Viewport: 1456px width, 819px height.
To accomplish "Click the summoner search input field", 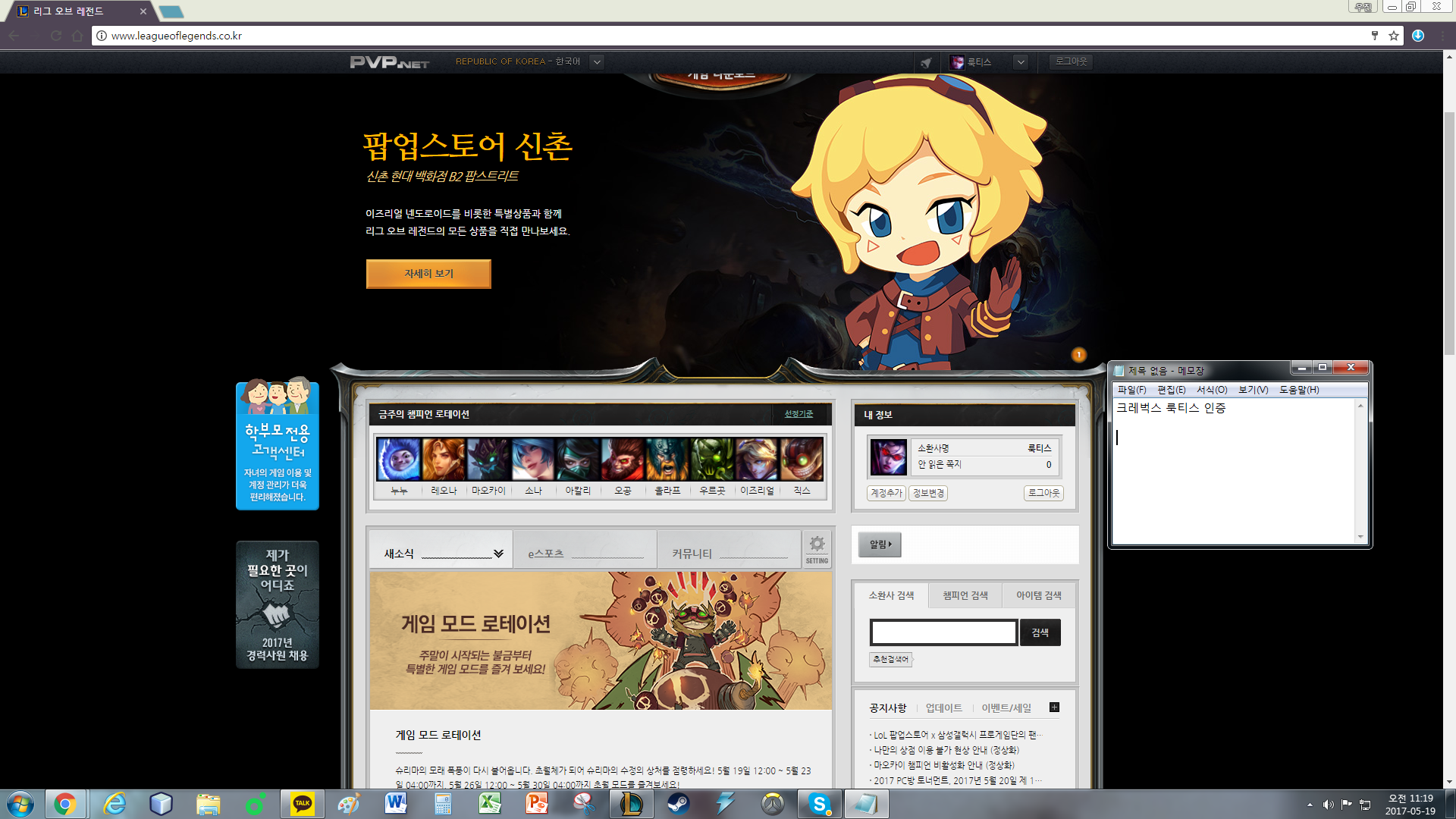I will [x=943, y=632].
